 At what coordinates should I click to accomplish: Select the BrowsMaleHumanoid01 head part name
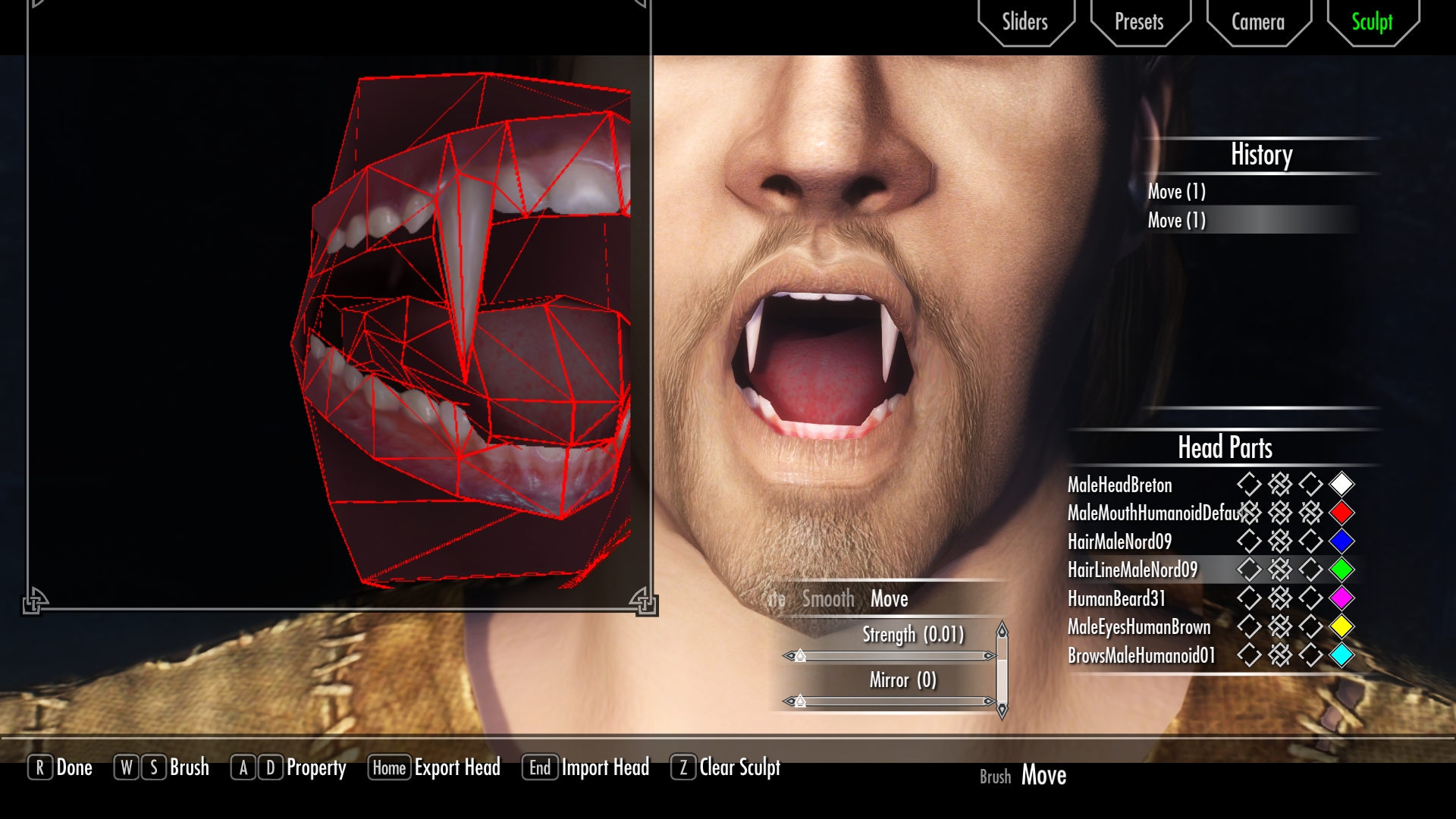[1141, 655]
